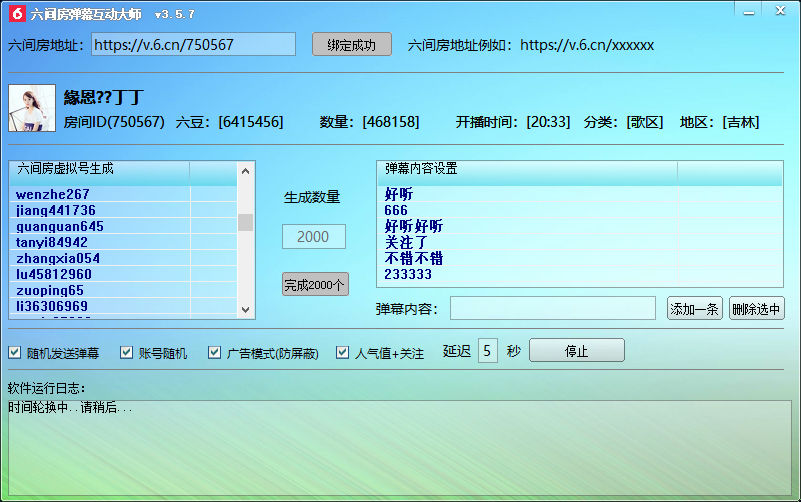Close the application window

780,10
